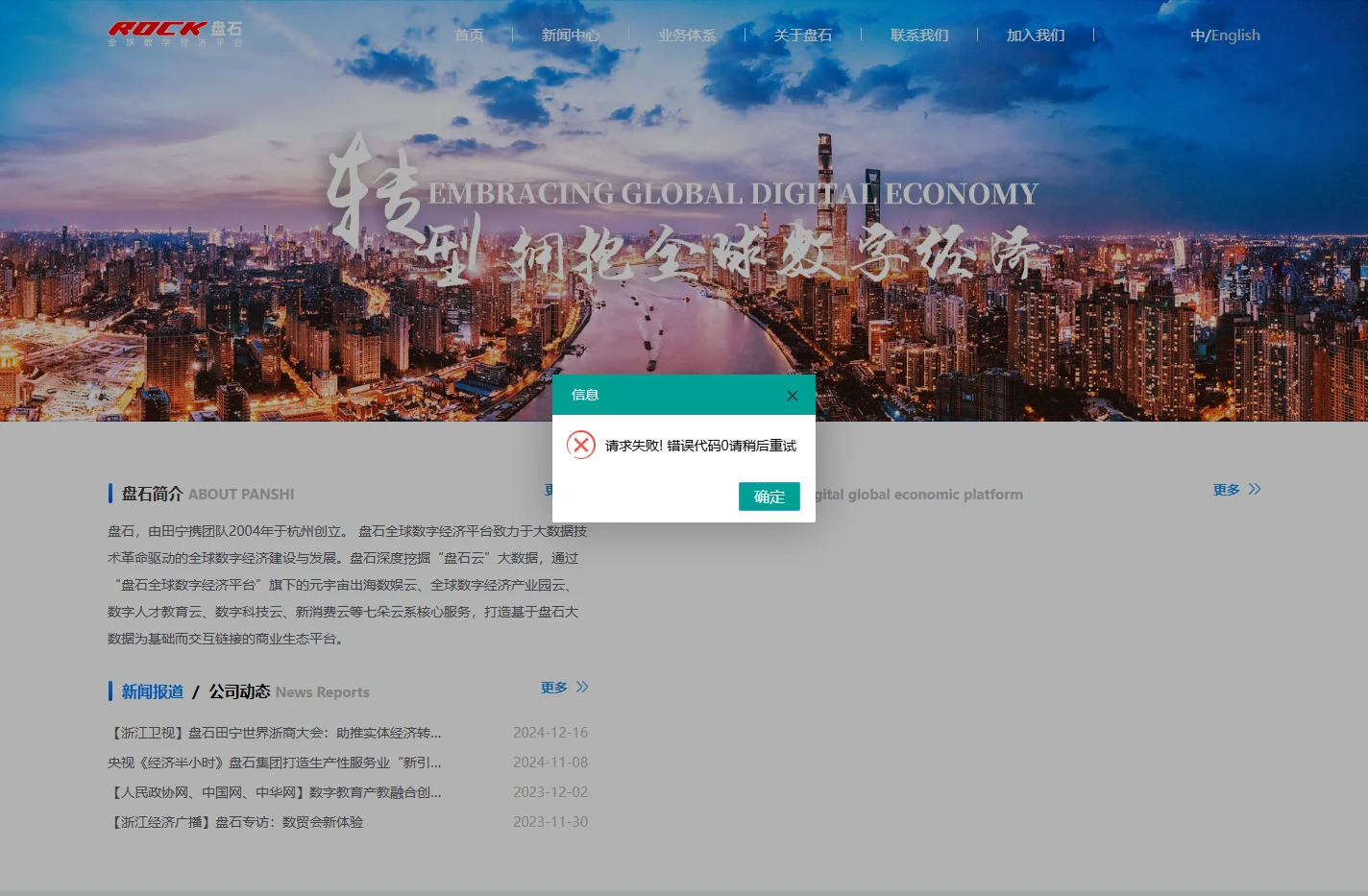This screenshot has width=1368, height=896.
Task: Switch language via 中/English
Action: point(1225,36)
